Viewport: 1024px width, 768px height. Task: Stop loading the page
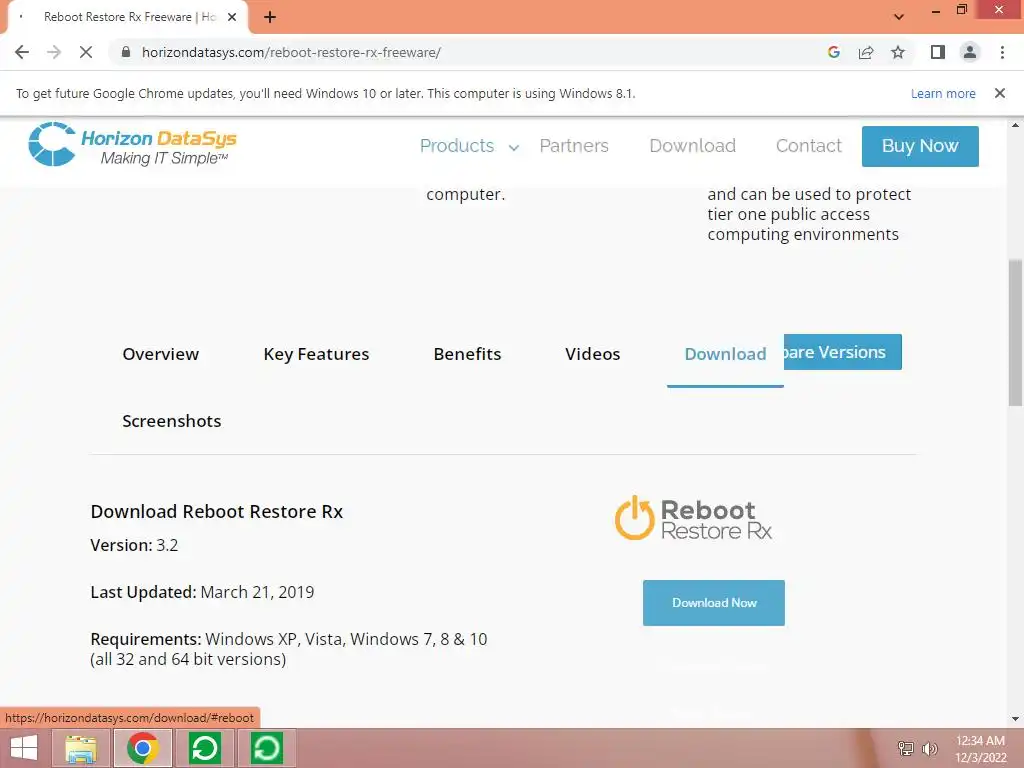[86, 52]
